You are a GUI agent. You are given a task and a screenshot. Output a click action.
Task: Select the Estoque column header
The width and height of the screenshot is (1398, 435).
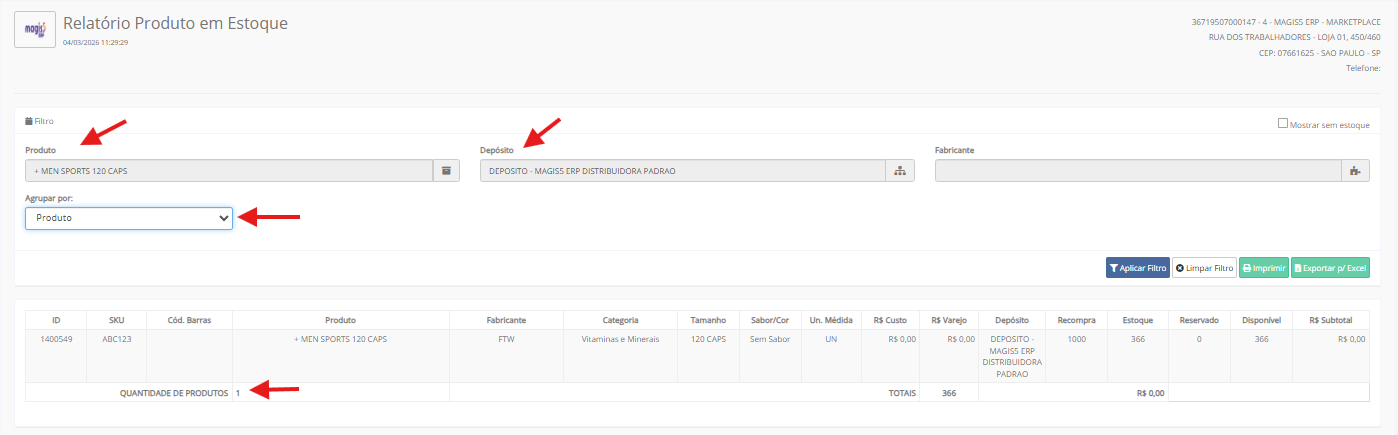(1137, 320)
